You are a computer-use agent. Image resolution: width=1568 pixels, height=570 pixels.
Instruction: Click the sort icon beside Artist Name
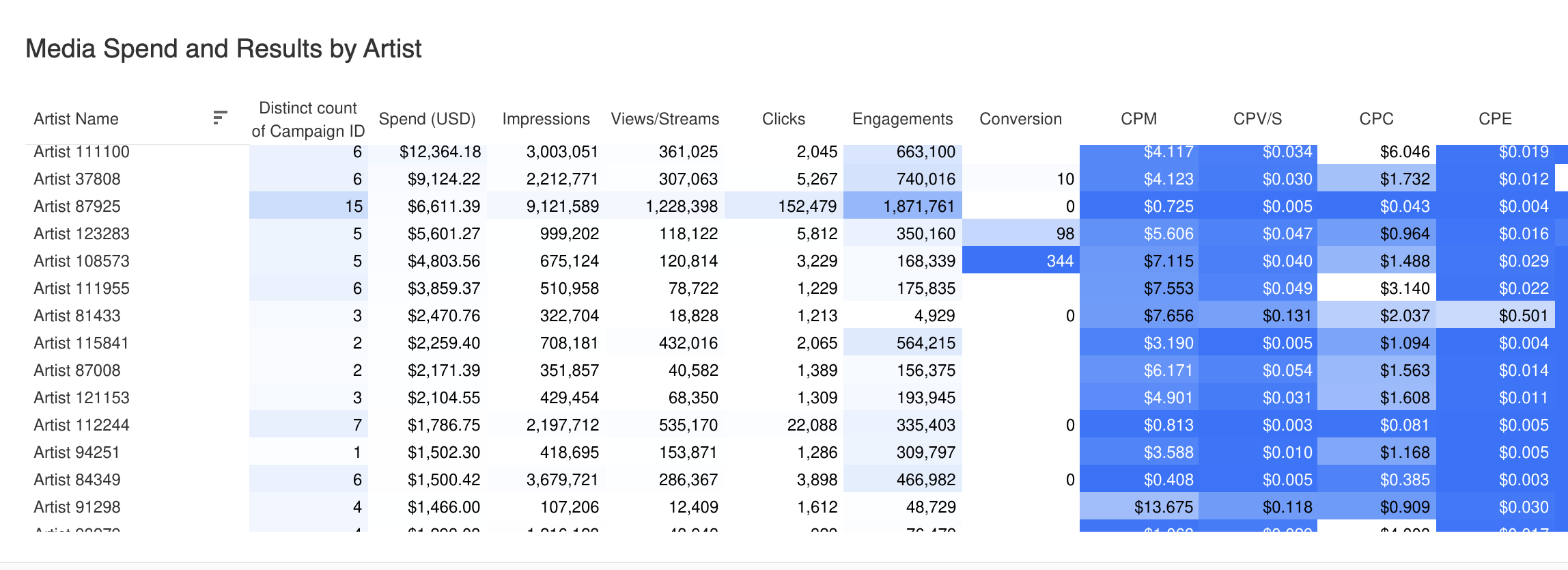click(220, 118)
